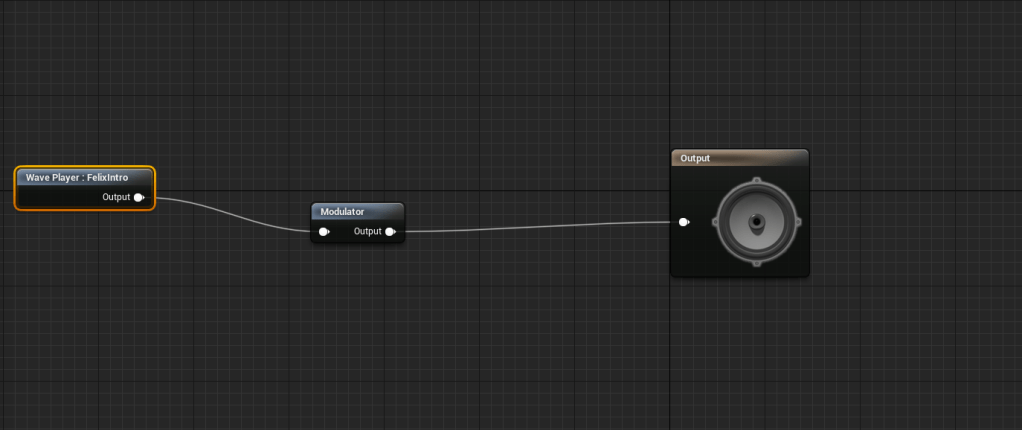Select the Output node by its title bar
The width and height of the screenshot is (1022, 430).
(739, 158)
